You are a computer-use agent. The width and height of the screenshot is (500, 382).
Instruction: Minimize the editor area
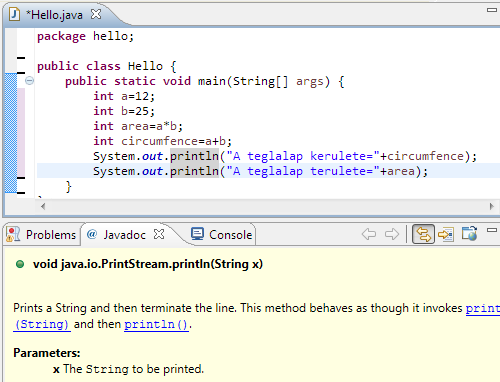coord(492,10)
